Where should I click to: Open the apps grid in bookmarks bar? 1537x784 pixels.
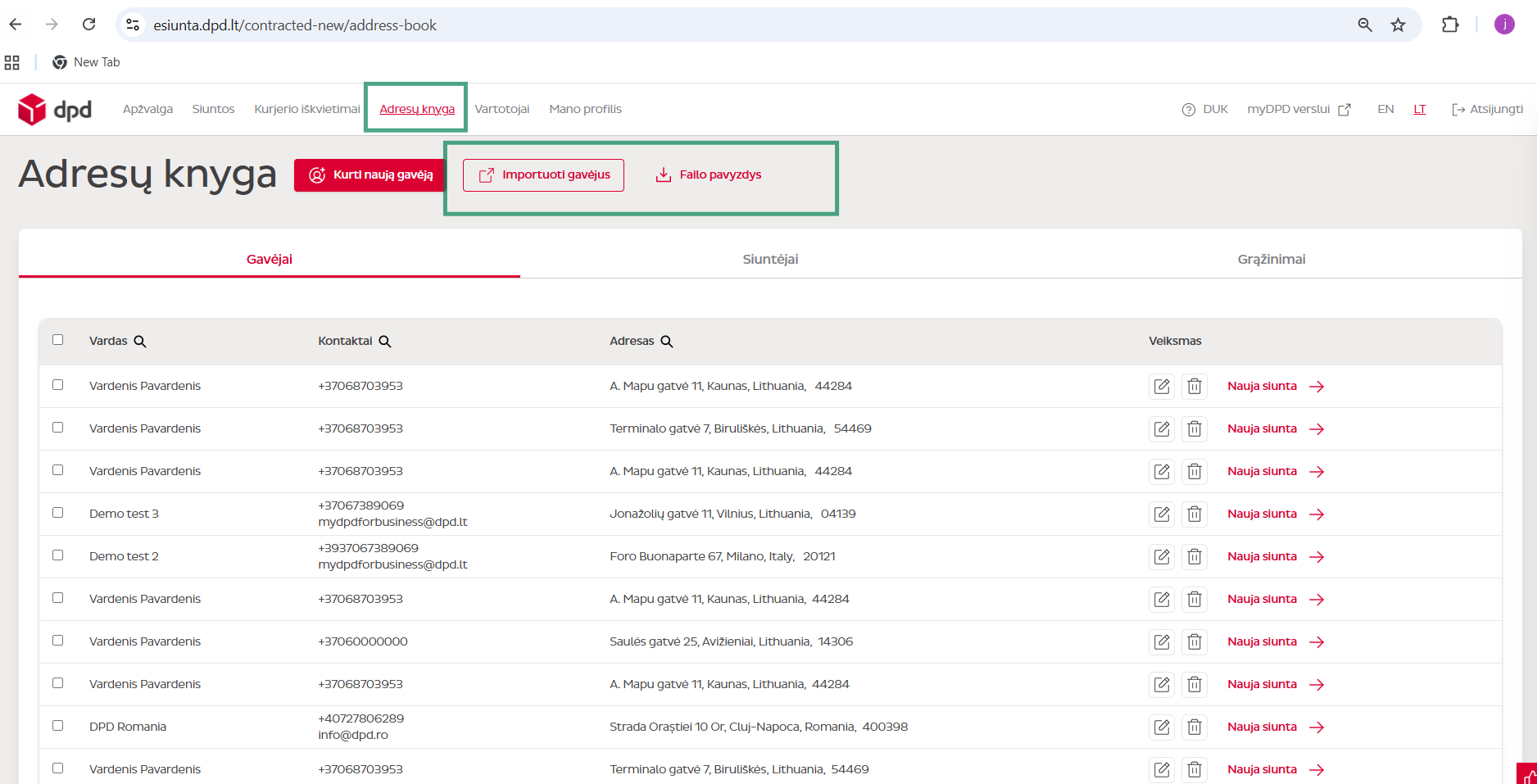(12, 62)
